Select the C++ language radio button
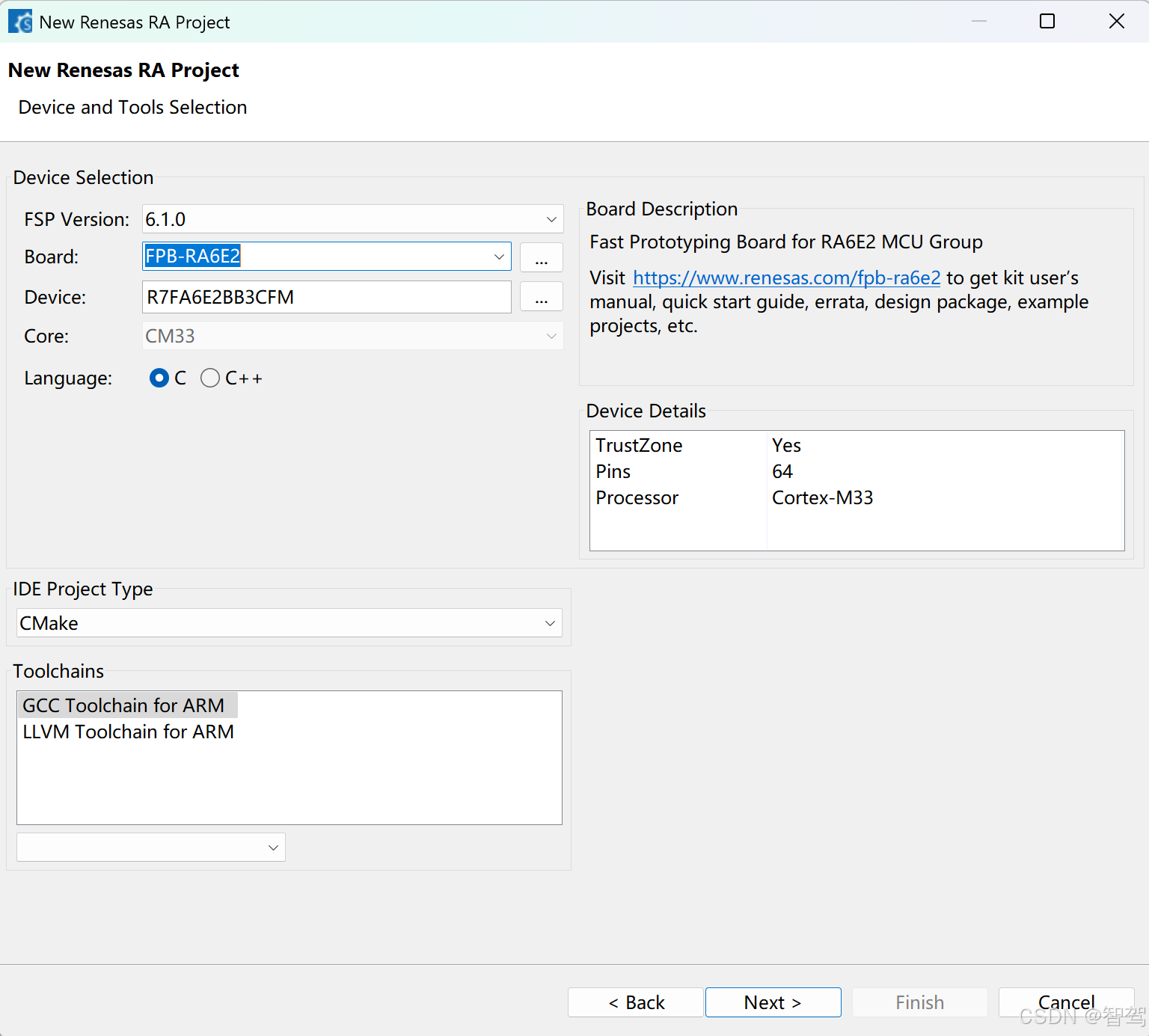 click(210, 378)
